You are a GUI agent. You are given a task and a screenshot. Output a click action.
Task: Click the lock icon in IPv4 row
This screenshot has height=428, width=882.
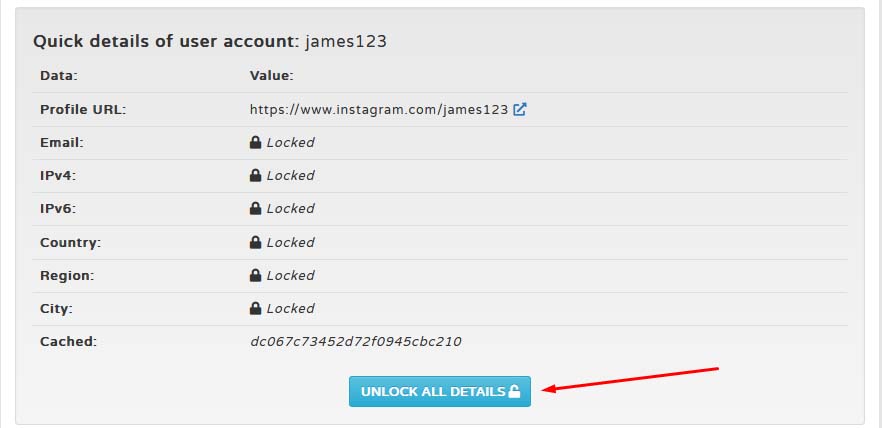(x=255, y=175)
